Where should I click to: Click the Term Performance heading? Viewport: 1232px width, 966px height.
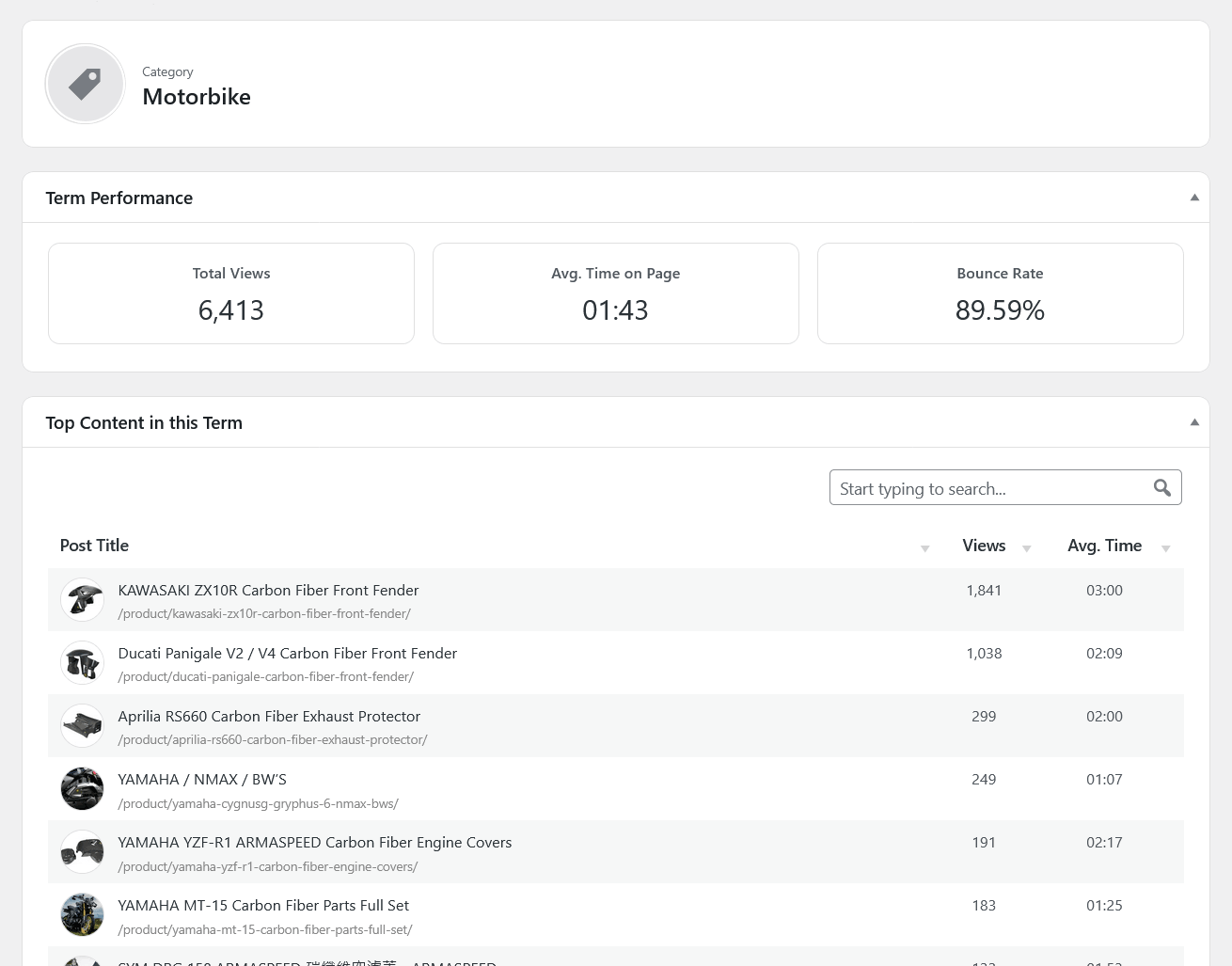click(119, 198)
